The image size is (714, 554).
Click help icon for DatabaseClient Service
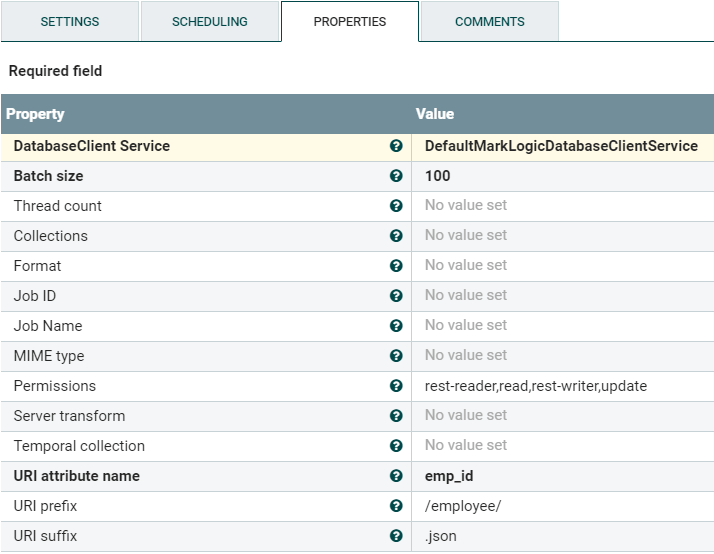396,146
